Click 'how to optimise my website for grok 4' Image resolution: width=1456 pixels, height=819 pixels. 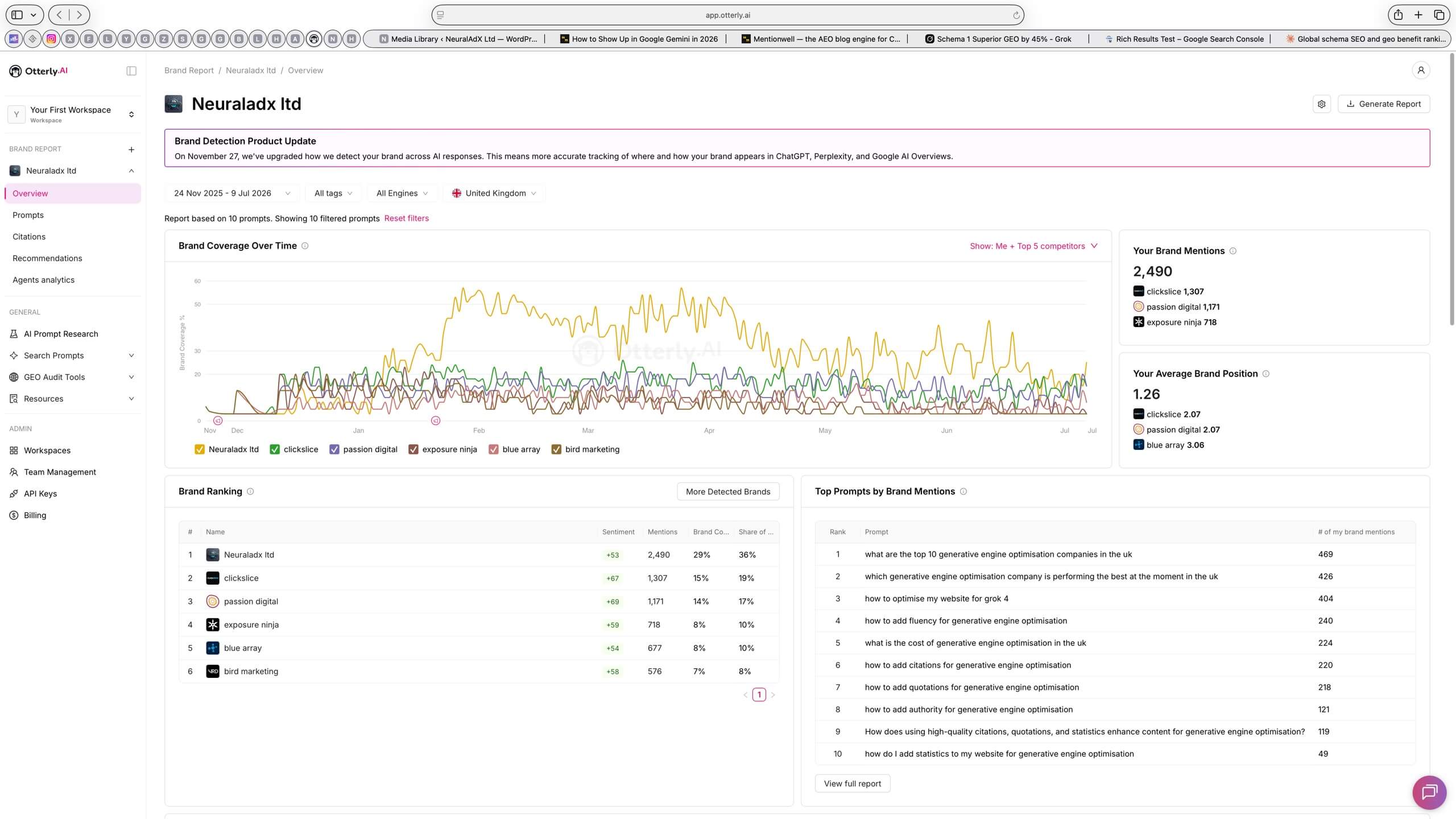coord(936,598)
